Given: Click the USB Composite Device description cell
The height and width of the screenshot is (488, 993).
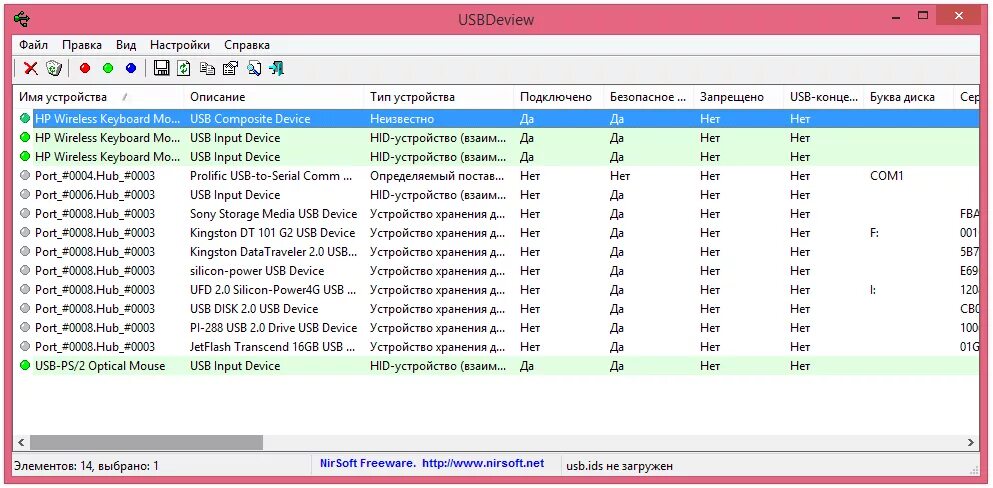Looking at the screenshot, I should [250, 118].
